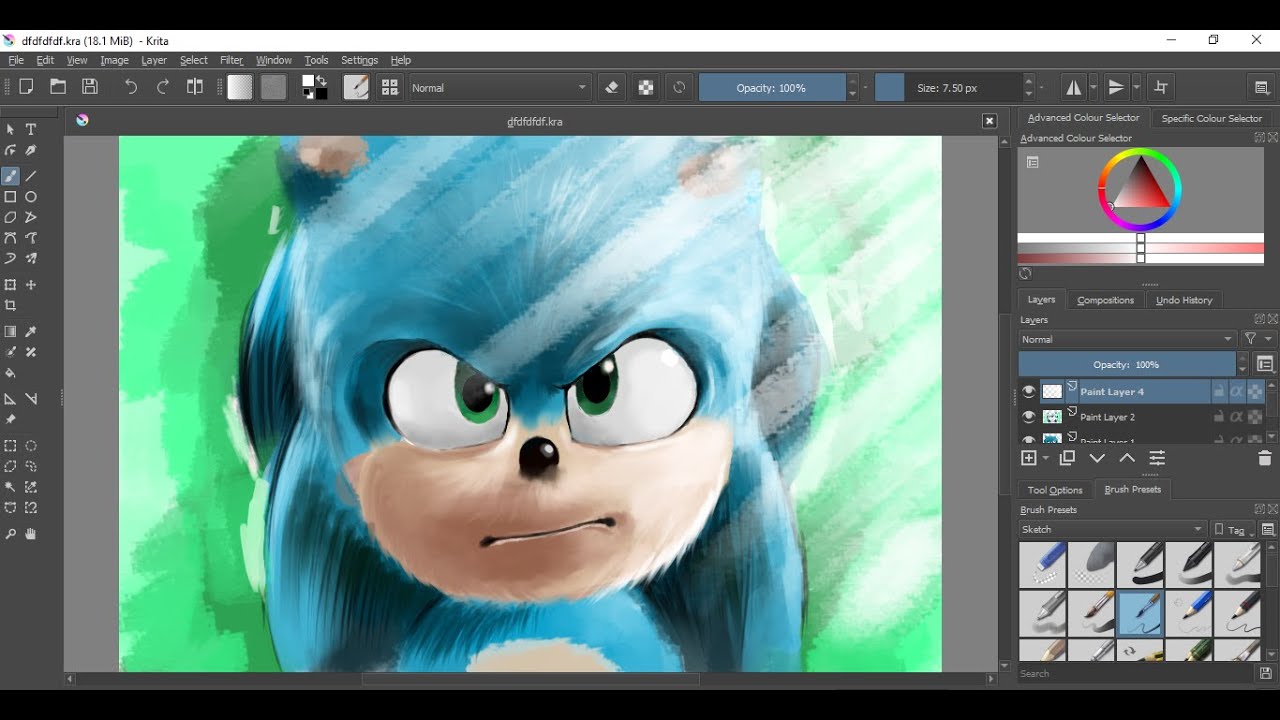This screenshot has width=1280, height=720.
Task: Select the Zoom tool
Action: (11, 534)
